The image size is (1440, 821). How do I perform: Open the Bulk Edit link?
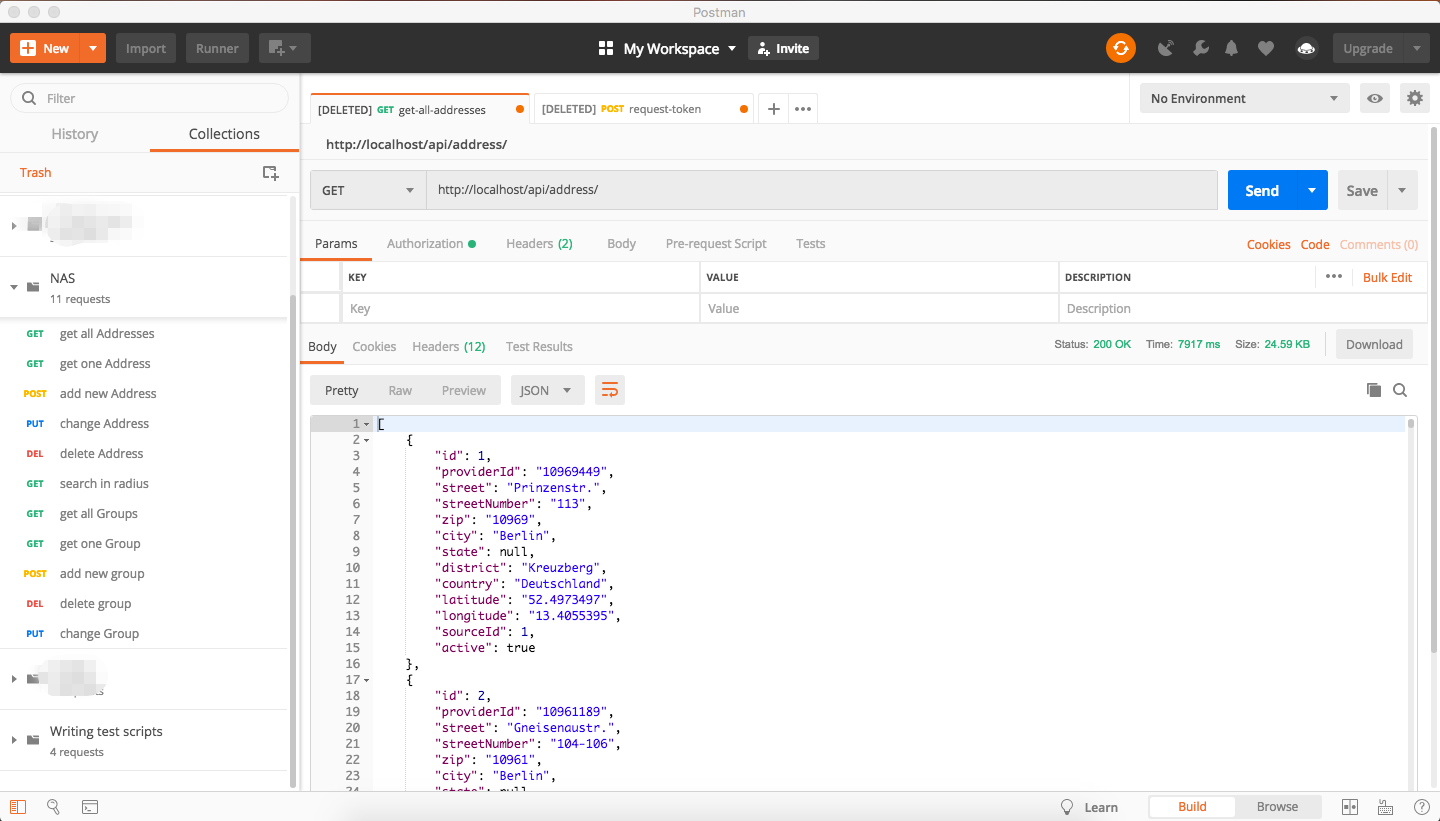(1388, 277)
